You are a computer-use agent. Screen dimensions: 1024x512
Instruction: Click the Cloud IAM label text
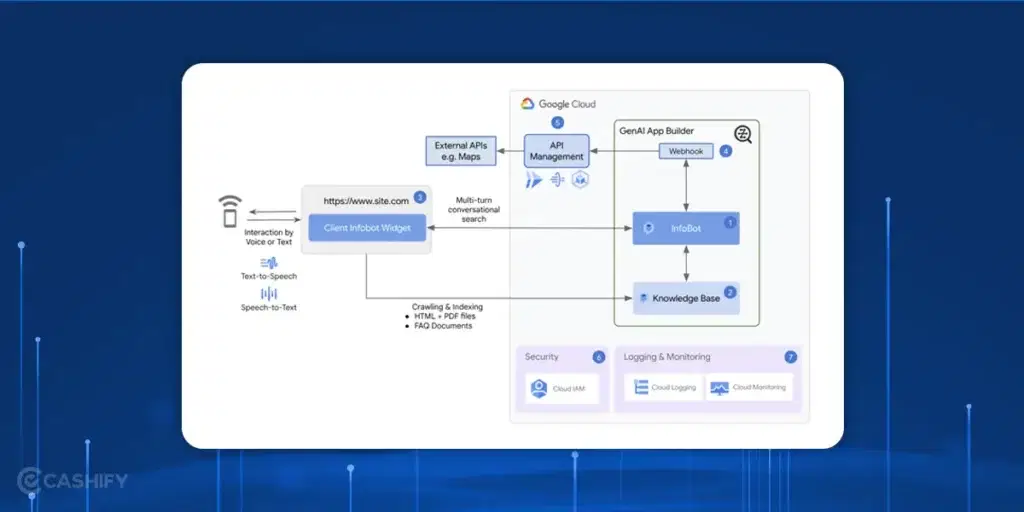point(568,389)
